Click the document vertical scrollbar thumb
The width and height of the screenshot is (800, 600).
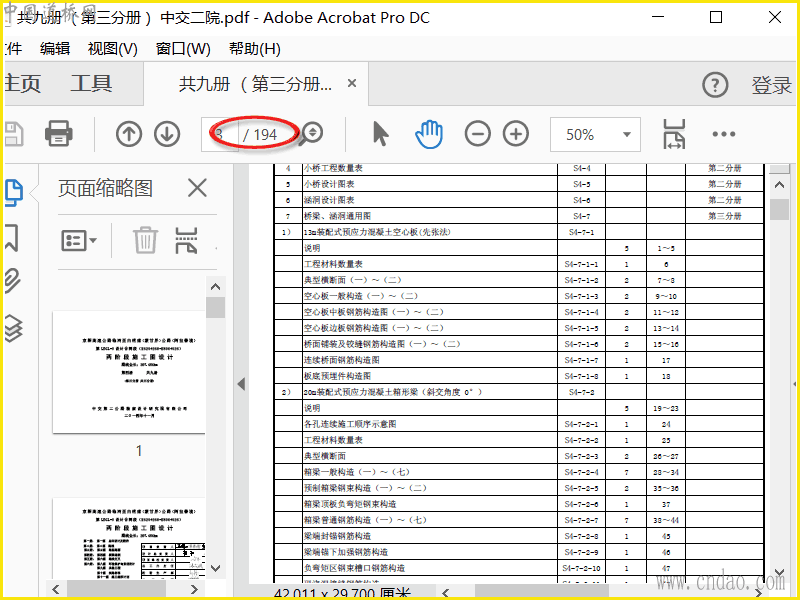click(x=779, y=209)
